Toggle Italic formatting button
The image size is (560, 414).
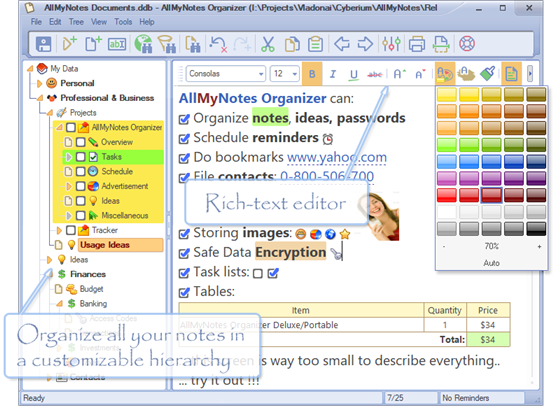(x=333, y=74)
